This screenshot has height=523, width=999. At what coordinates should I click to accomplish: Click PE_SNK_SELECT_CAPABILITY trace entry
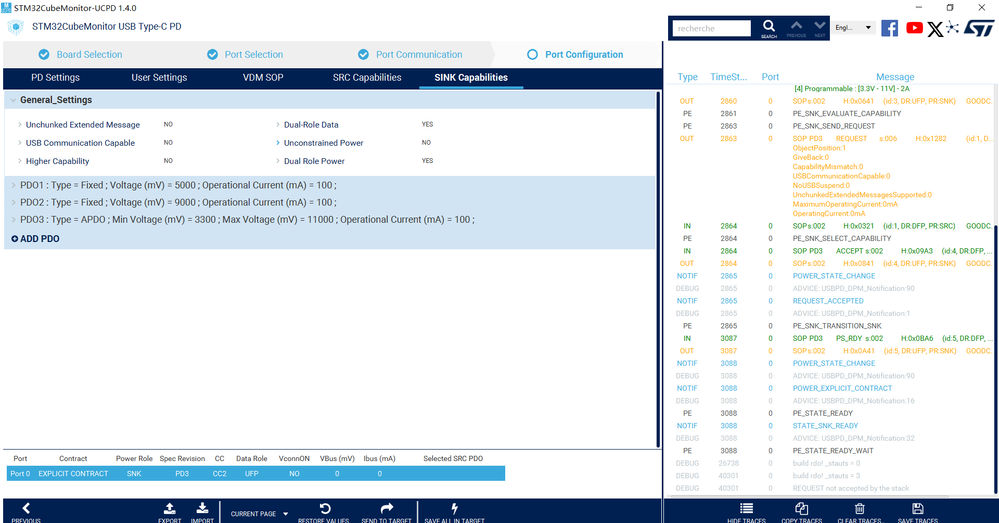coord(842,238)
